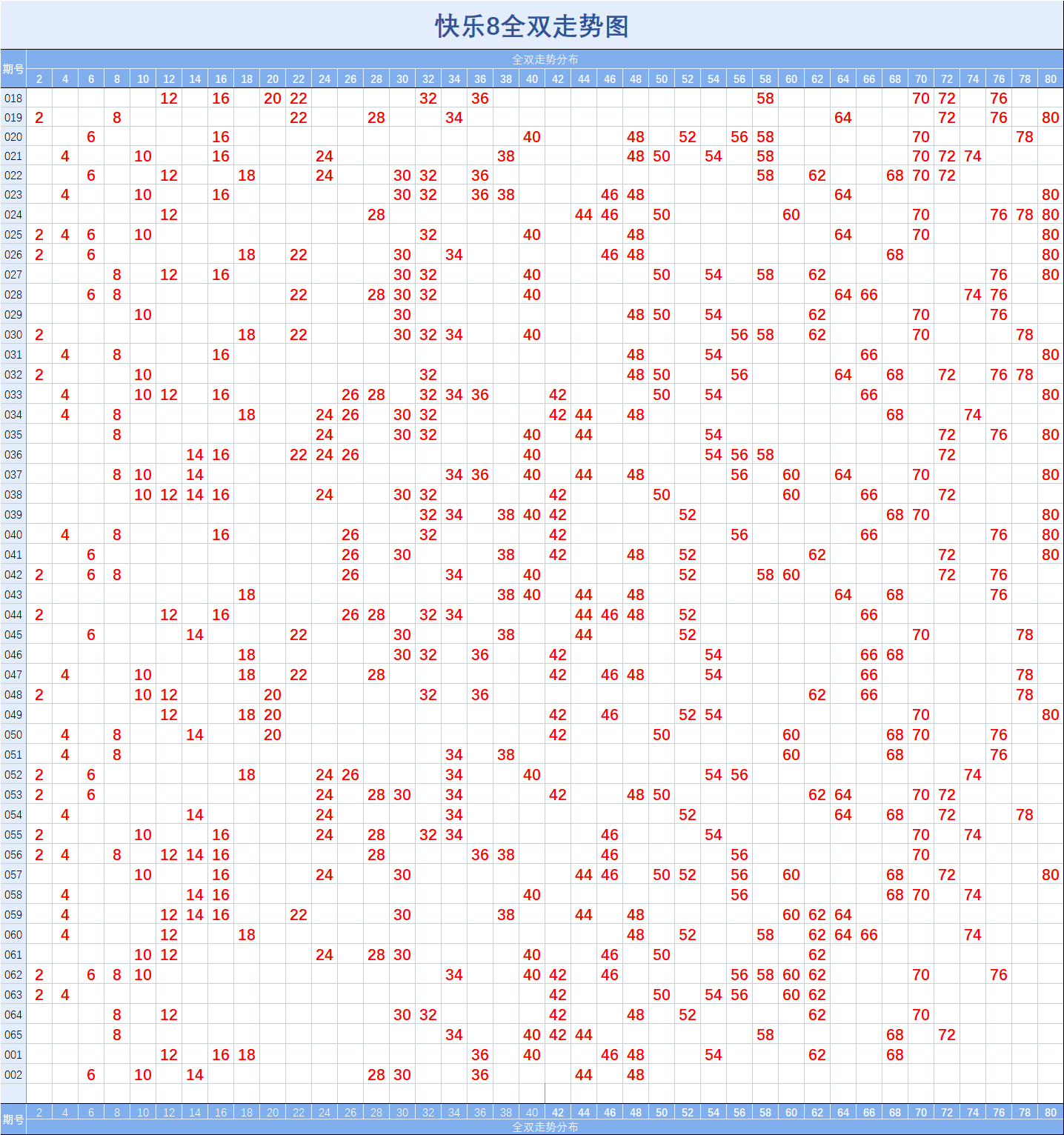This screenshot has width=1064, height=1135.
Task: Click the 4 in row 063
Action: pos(65,994)
